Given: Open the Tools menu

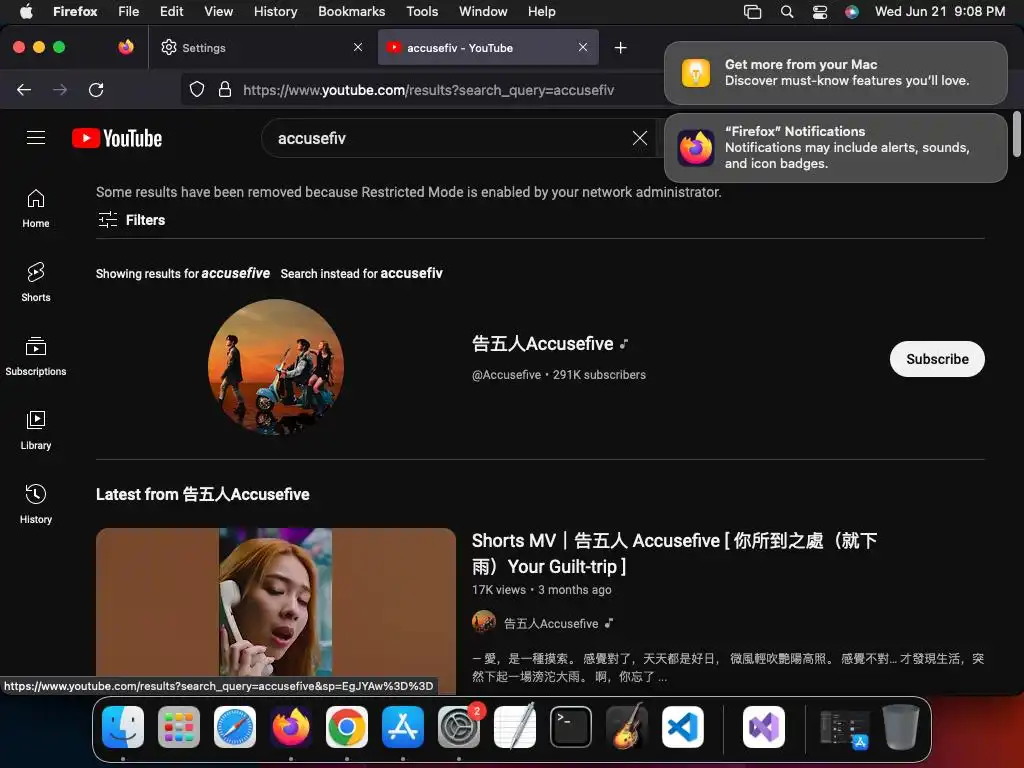Looking at the screenshot, I should (422, 12).
